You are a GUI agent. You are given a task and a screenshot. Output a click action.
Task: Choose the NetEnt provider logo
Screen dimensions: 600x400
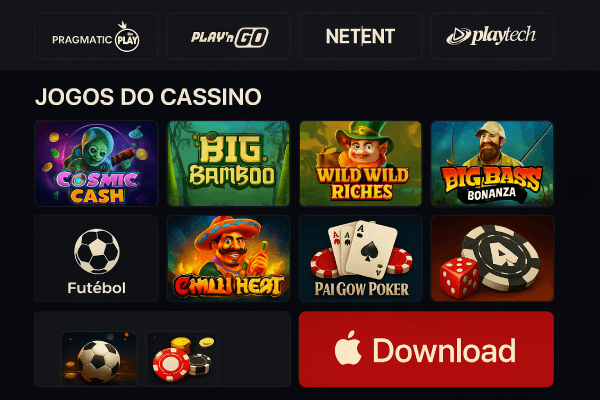[x=360, y=36]
